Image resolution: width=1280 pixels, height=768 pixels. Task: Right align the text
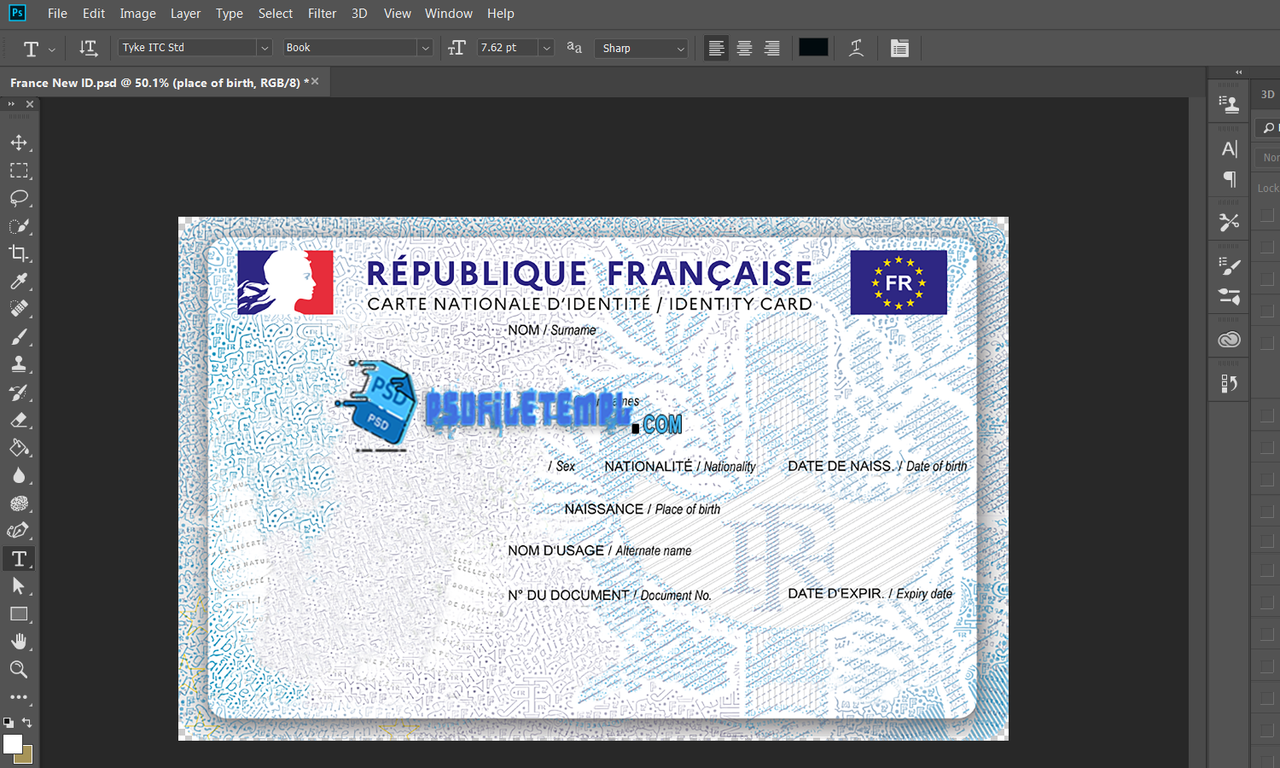click(x=772, y=48)
